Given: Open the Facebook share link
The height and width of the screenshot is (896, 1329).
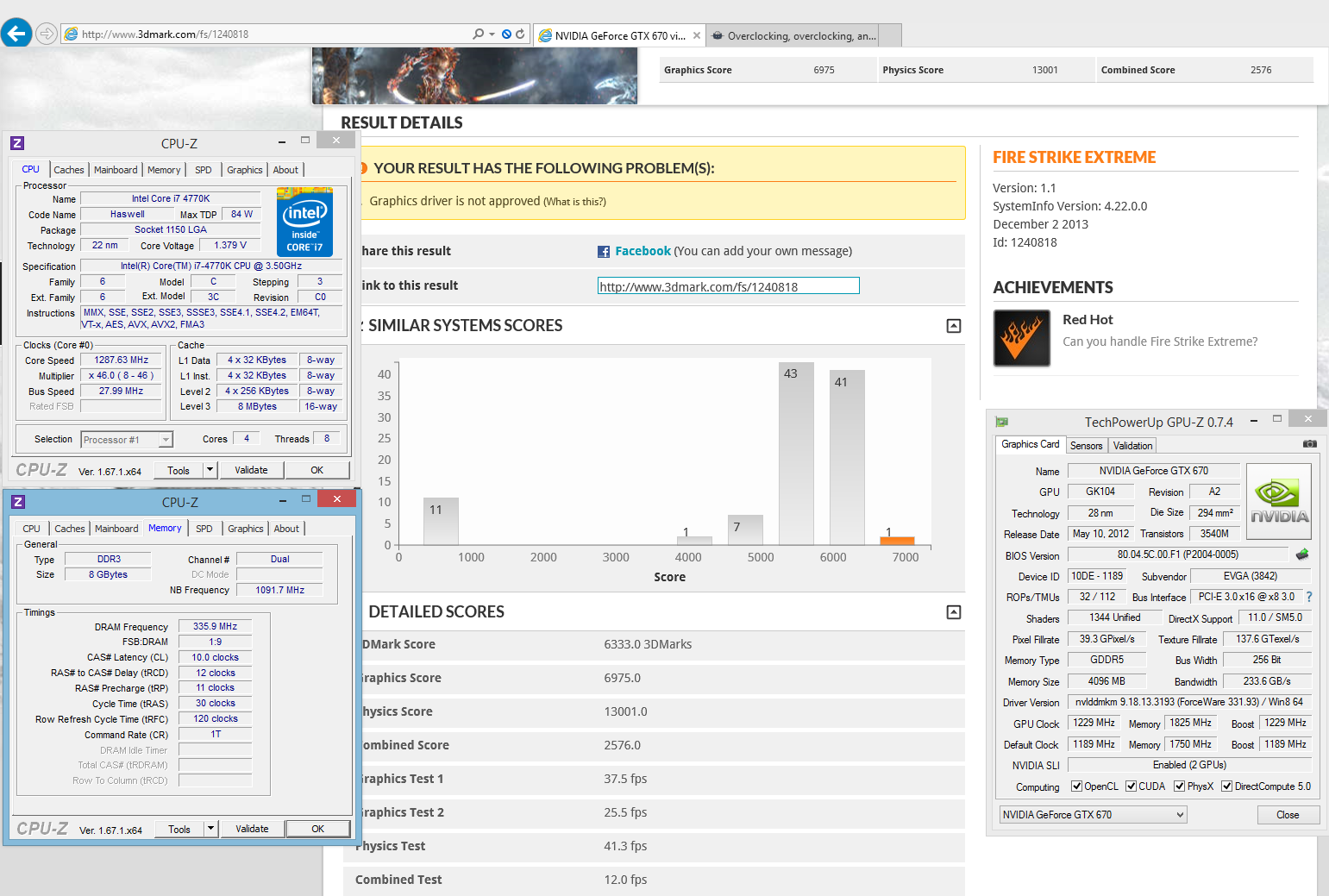Looking at the screenshot, I should click(x=643, y=251).
